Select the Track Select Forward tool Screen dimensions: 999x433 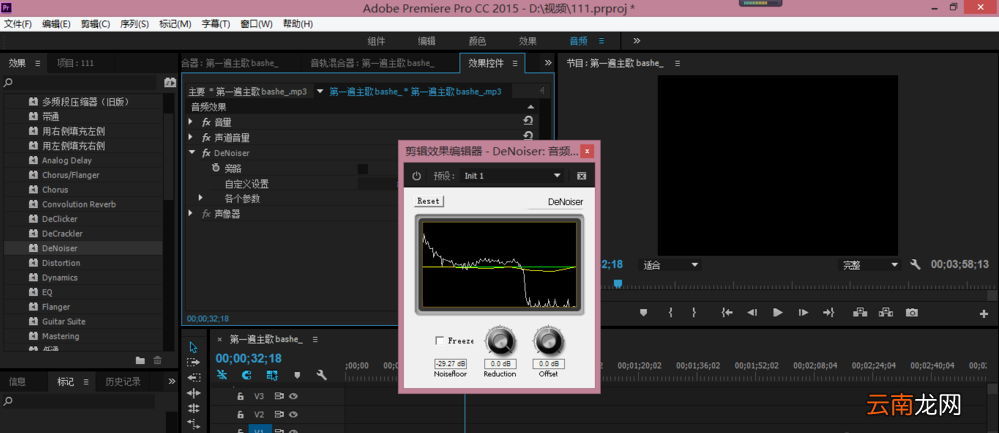coord(194,362)
